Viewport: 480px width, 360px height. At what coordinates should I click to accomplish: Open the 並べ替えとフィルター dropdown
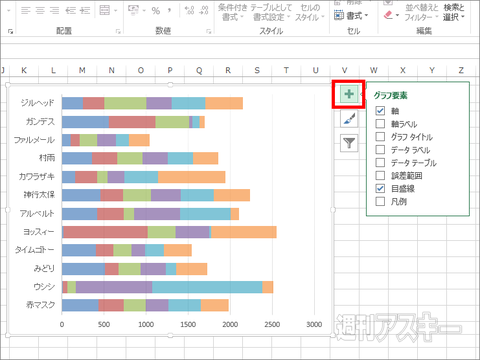pos(422,12)
